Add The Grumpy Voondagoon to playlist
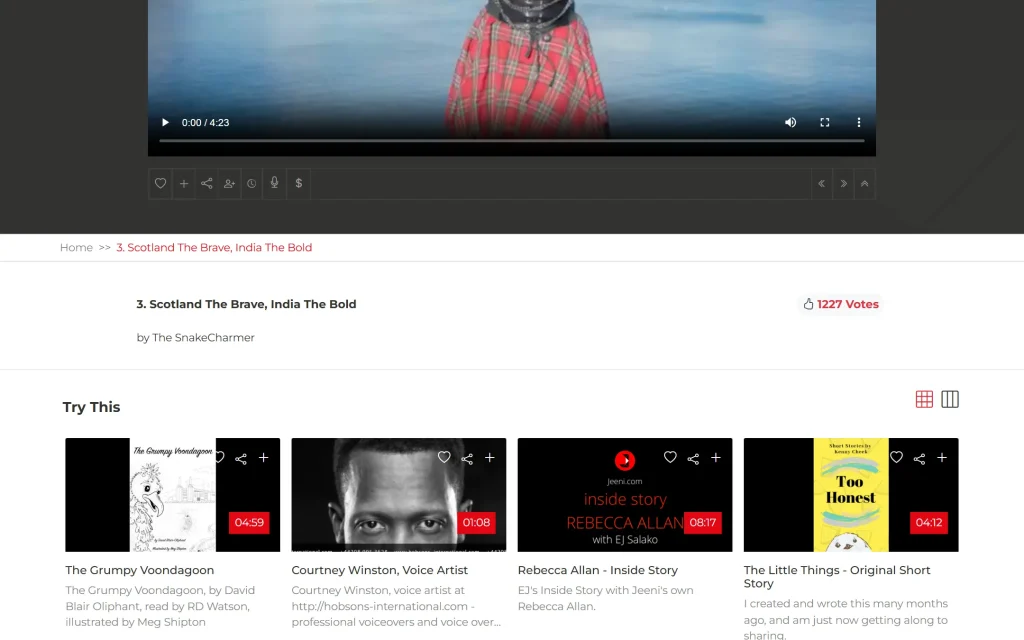1024x640 pixels. point(263,458)
